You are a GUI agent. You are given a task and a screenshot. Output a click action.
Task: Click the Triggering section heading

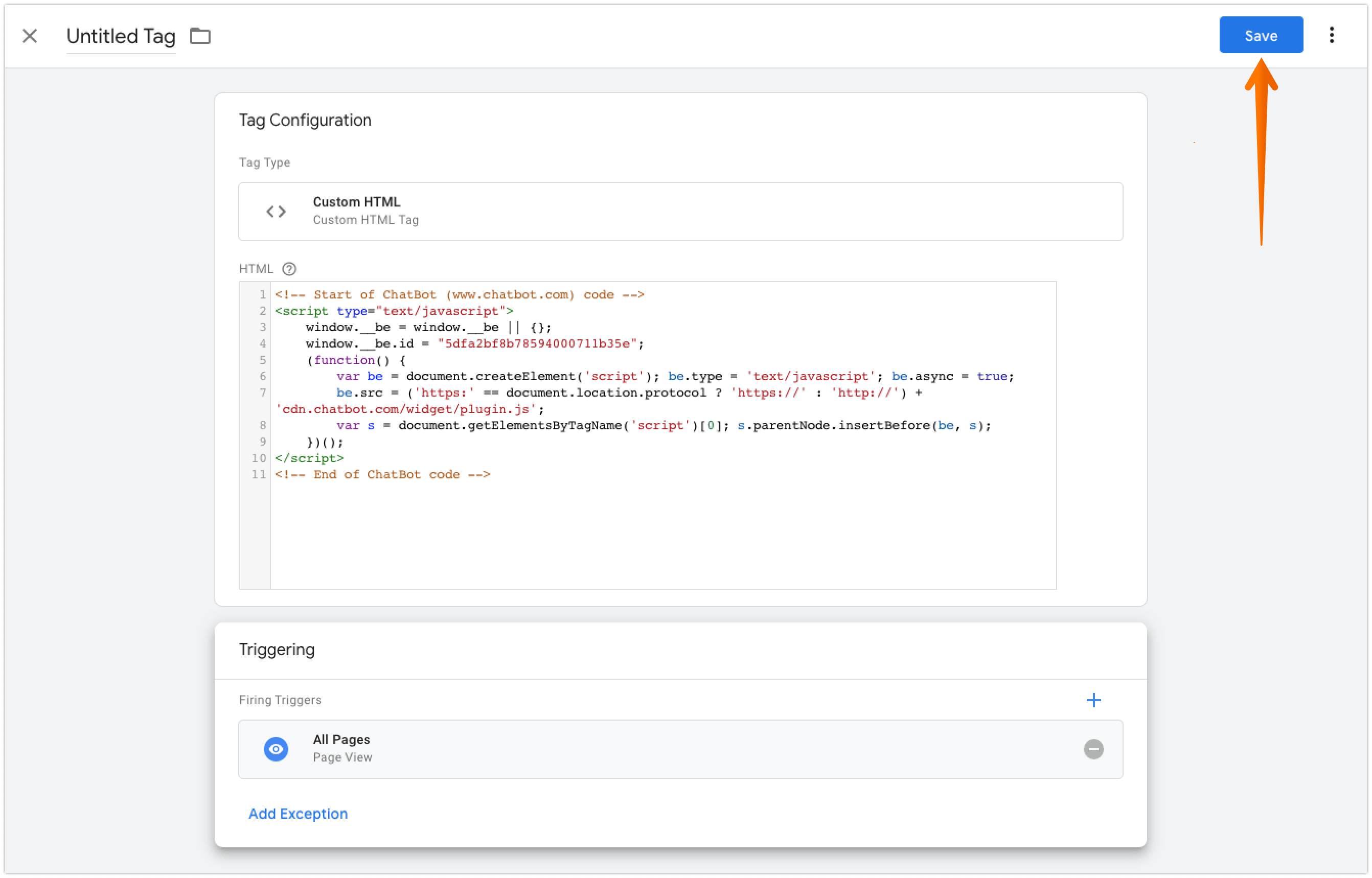click(x=277, y=650)
